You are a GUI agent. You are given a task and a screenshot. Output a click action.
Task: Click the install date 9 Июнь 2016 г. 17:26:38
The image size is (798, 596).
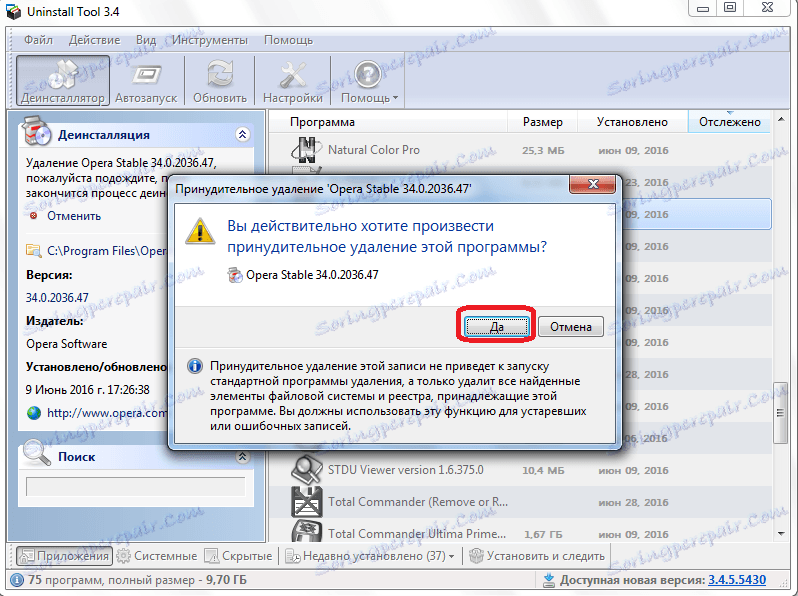[88, 390]
